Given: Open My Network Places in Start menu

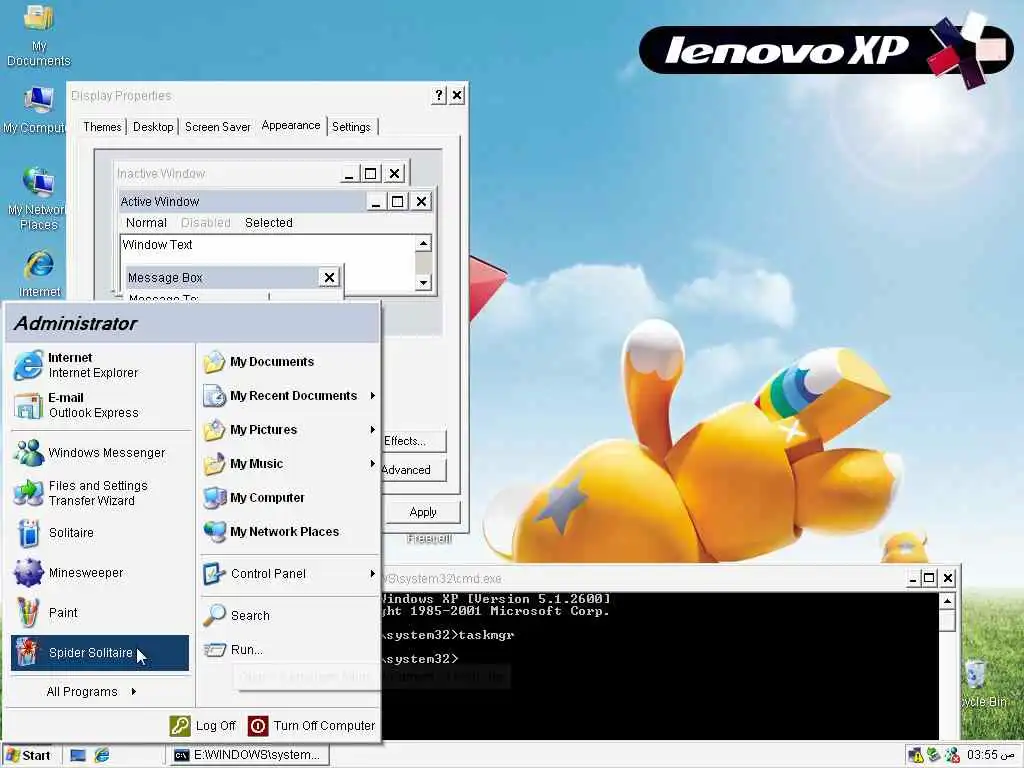Looking at the screenshot, I should pyautogui.click(x=289, y=532).
